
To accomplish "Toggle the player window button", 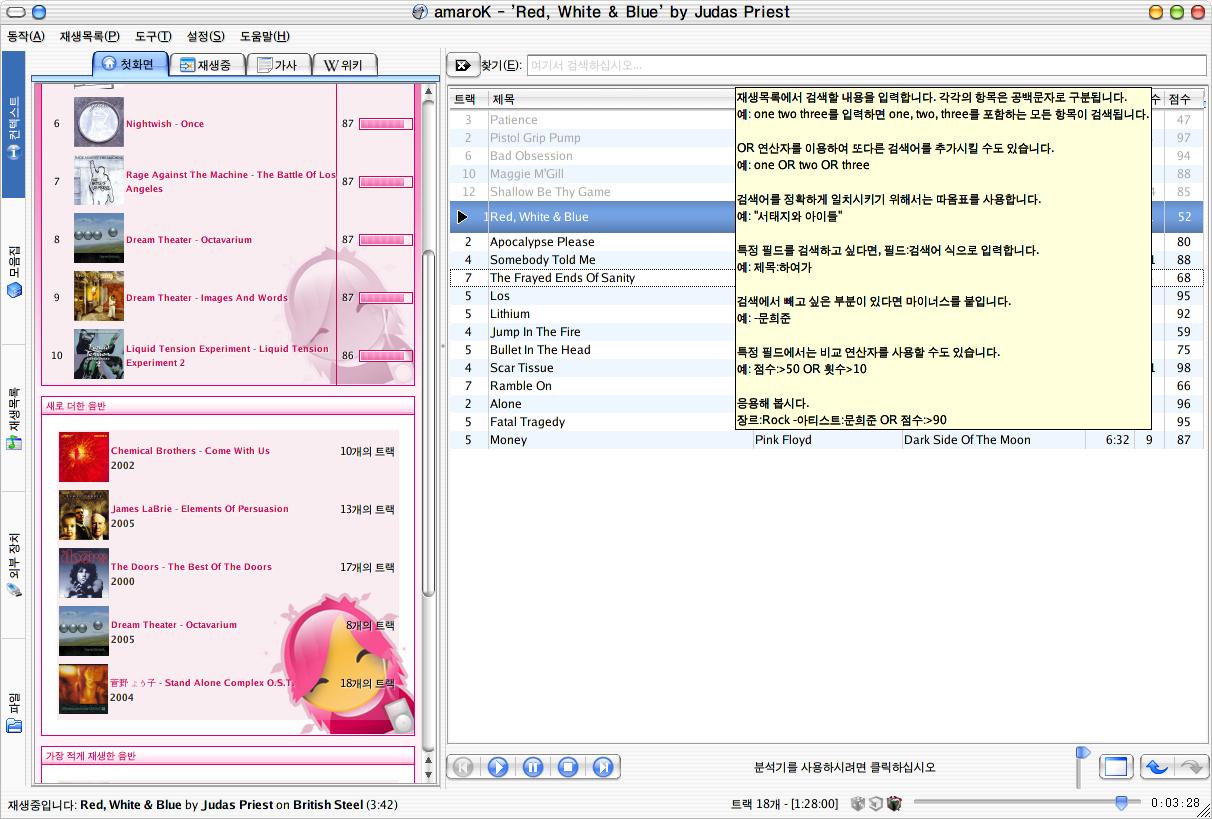I will coord(1115,767).
